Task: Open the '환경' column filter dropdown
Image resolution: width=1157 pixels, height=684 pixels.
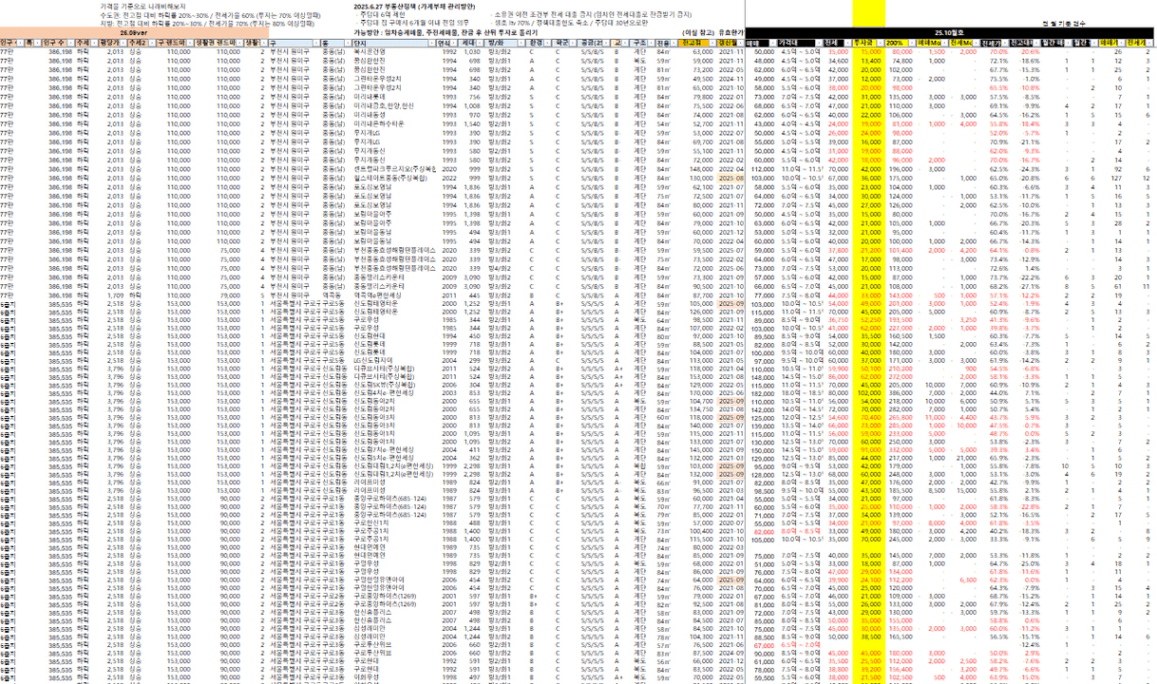Action: tap(546, 43)
